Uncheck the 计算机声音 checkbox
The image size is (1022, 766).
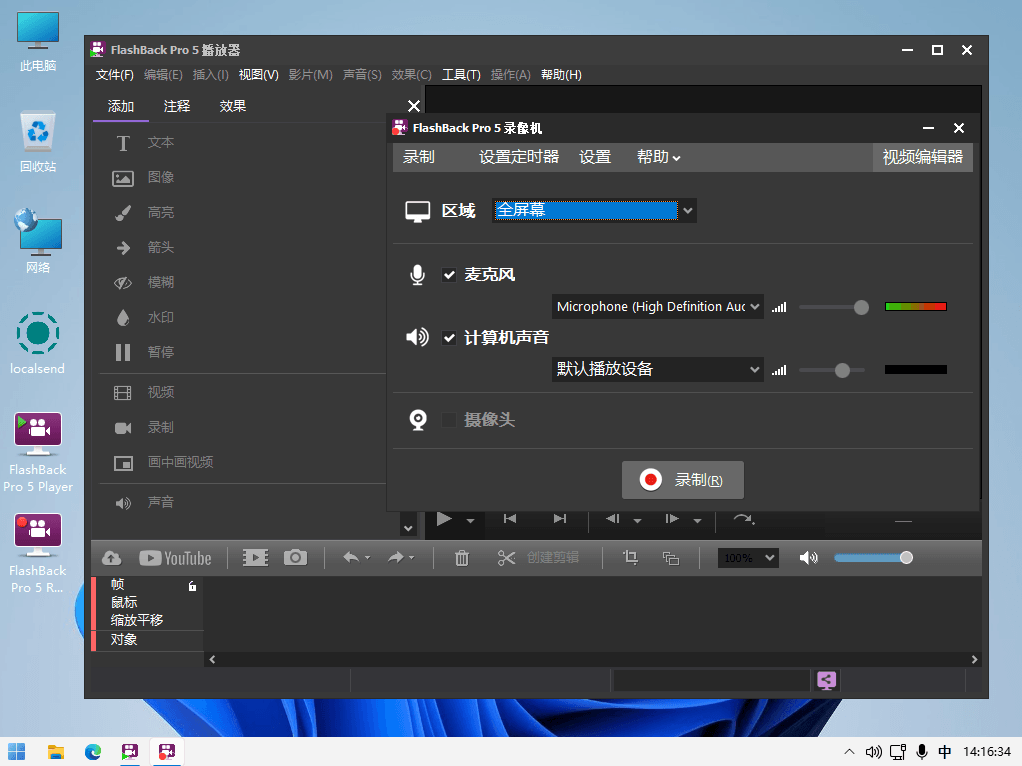[449, 338]
